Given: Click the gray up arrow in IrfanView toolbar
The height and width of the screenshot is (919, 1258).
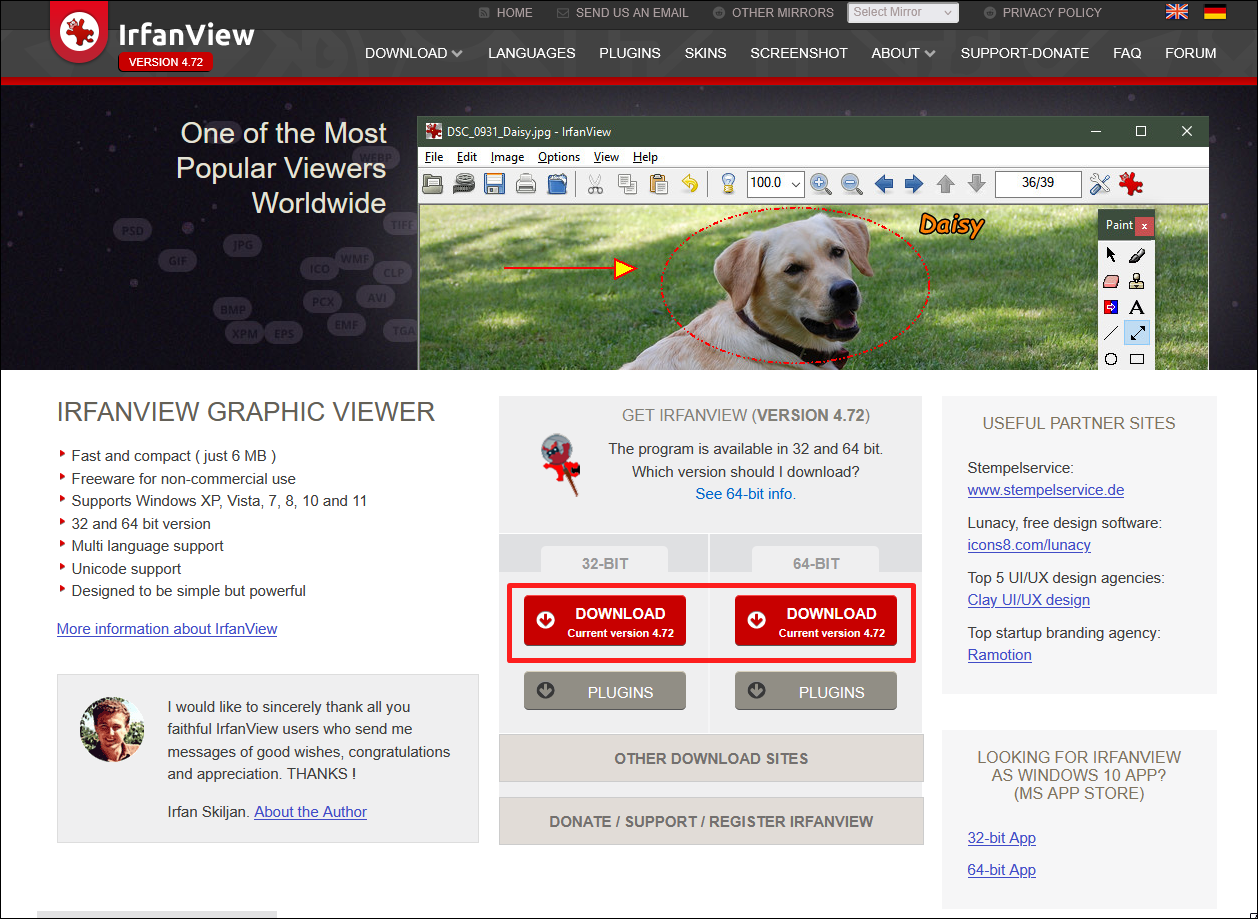Looking at the screenshot, I should click(946, 184).
